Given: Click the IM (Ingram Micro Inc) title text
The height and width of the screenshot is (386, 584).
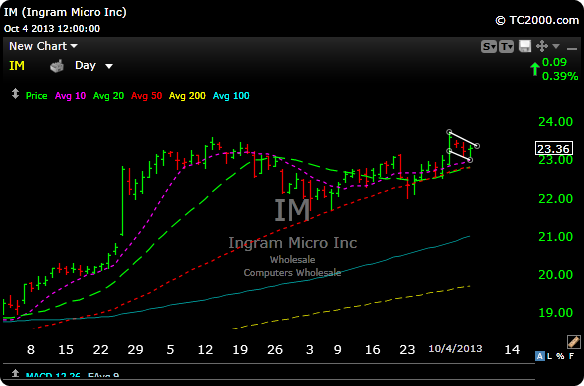Looking at the screenshot, I should click(x=65, y=12).
